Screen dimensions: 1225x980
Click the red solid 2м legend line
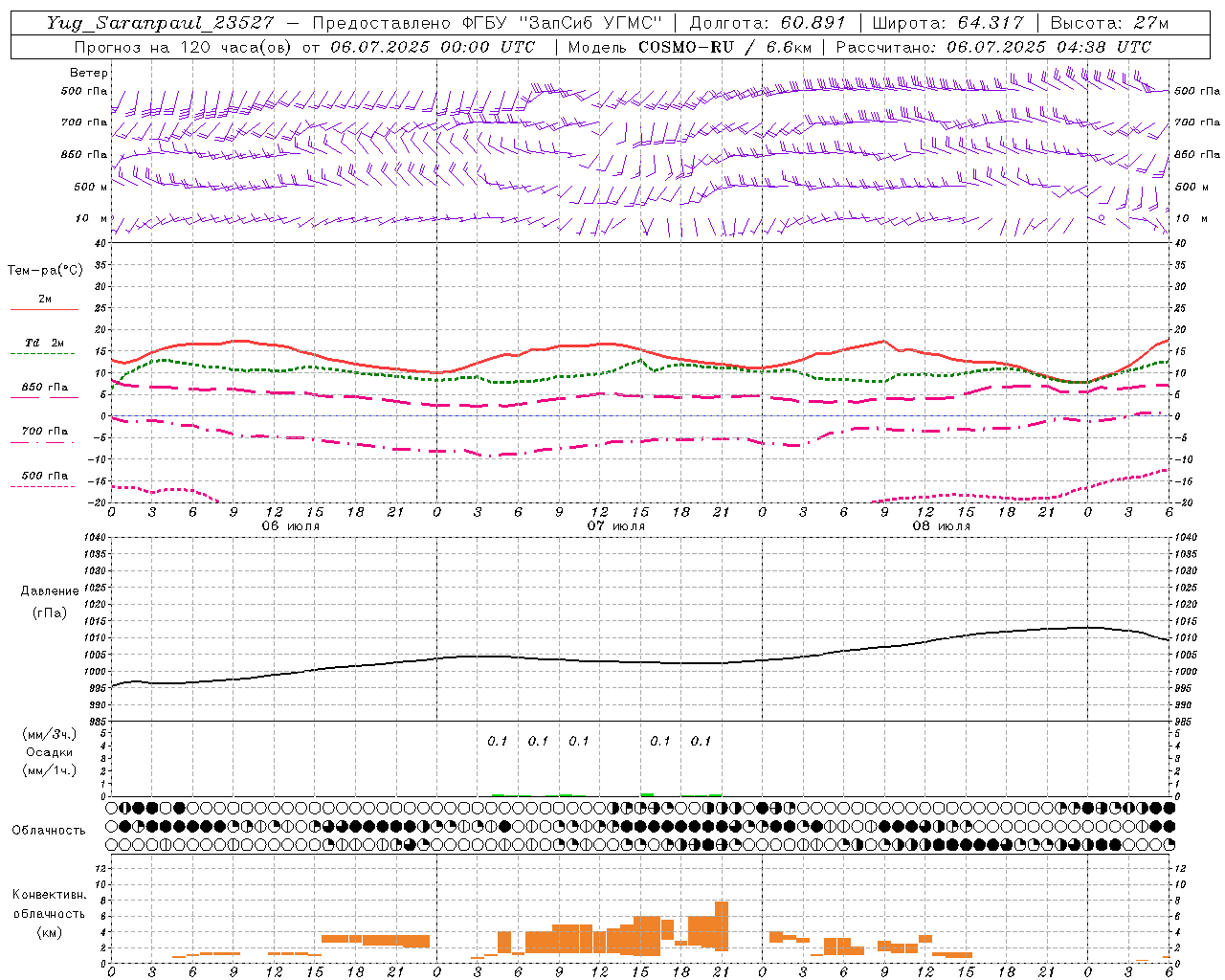[44, 310]
